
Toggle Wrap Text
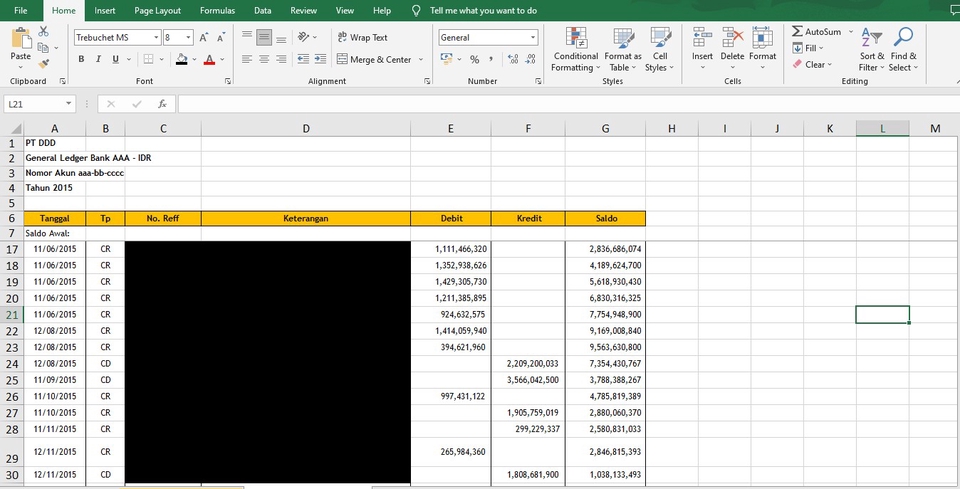tap(362, 37)
